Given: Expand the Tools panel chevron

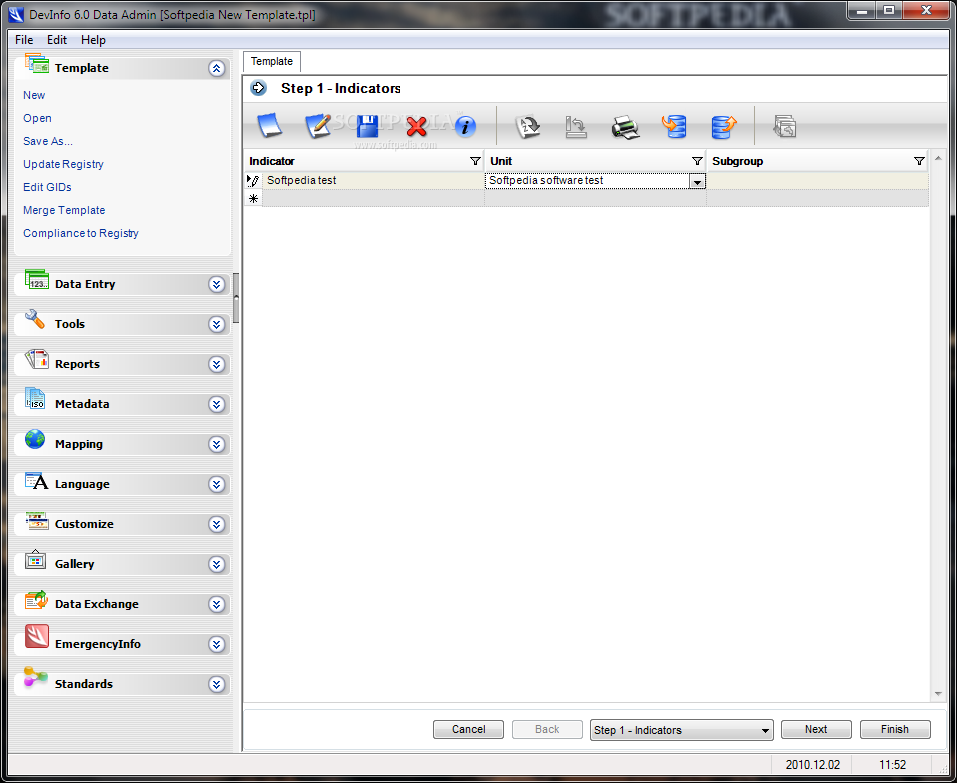Looking at the screenshot, I should (217, 324).
